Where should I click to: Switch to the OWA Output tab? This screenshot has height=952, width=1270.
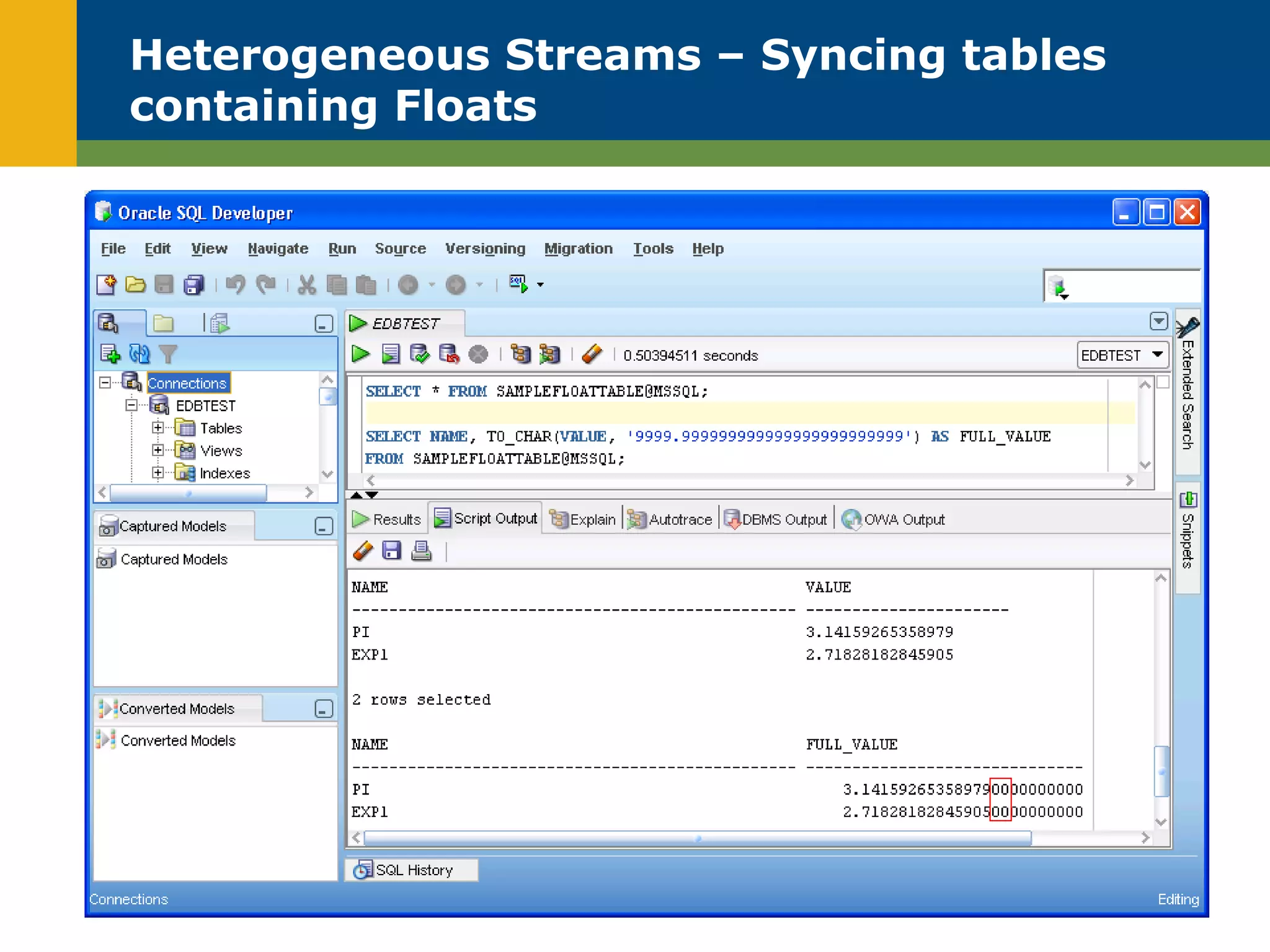(894, 519)
